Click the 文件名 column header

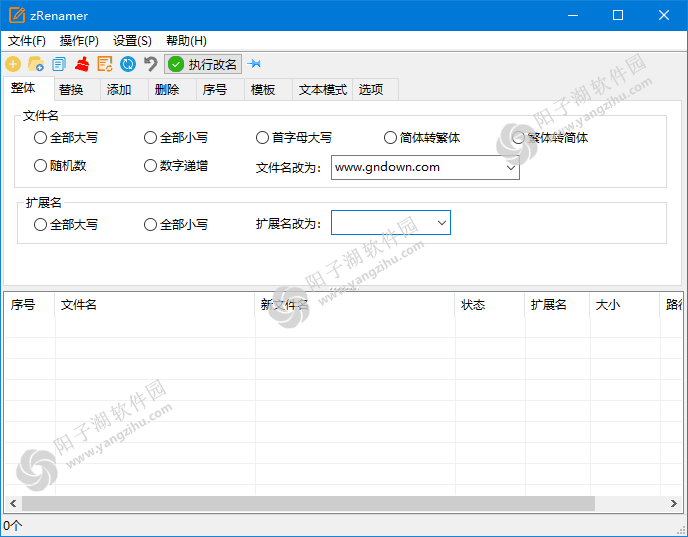point(154,304)
